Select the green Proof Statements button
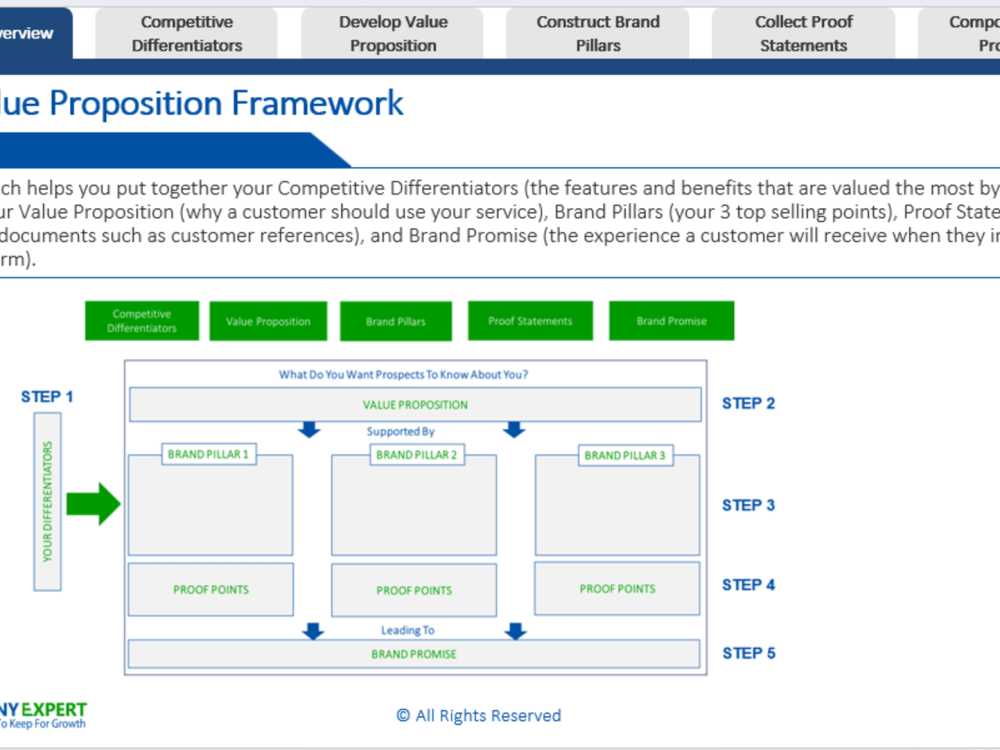Screen dimensions: 1000x750 click(x=530, y=320)
